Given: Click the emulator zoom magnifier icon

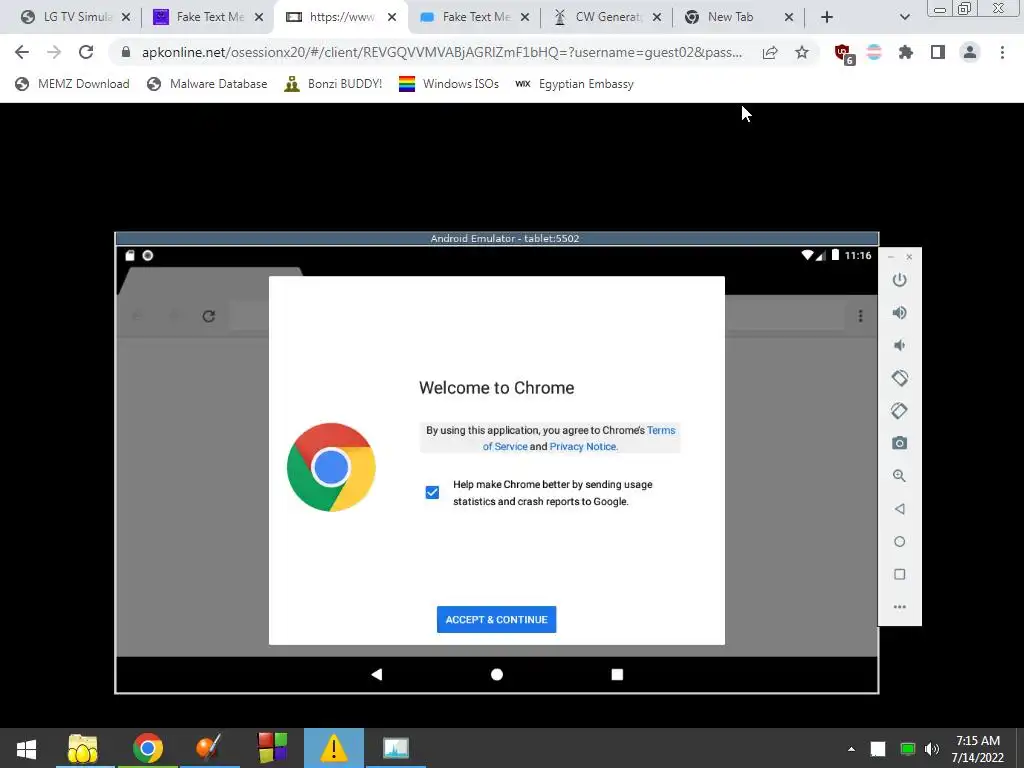Looking at the screenshot, I should [899, 476].
